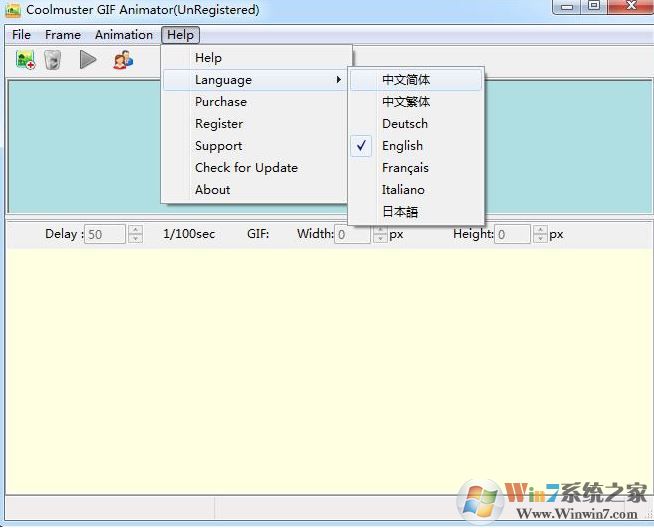This screenshot has width=654, height=528.
Task: Close the open Help menu
Action: (x=180, y=35)
